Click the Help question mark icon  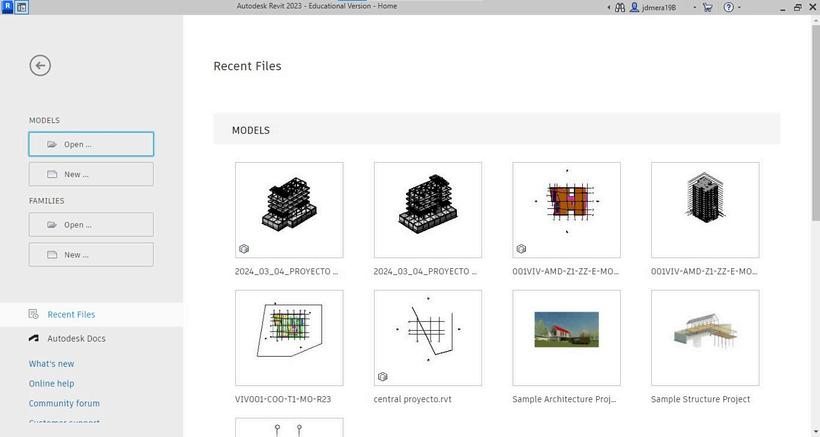pos(728,7)
